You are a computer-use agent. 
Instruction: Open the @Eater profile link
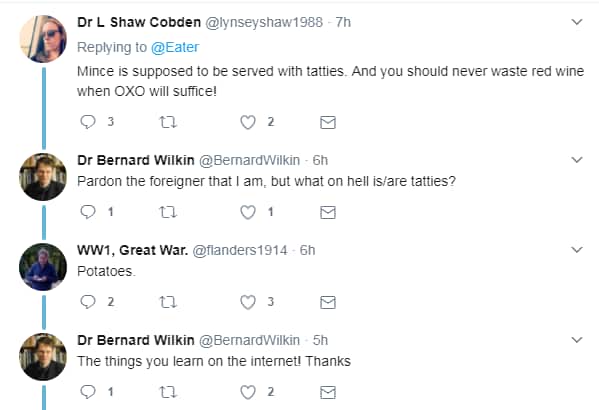point(175,47)
